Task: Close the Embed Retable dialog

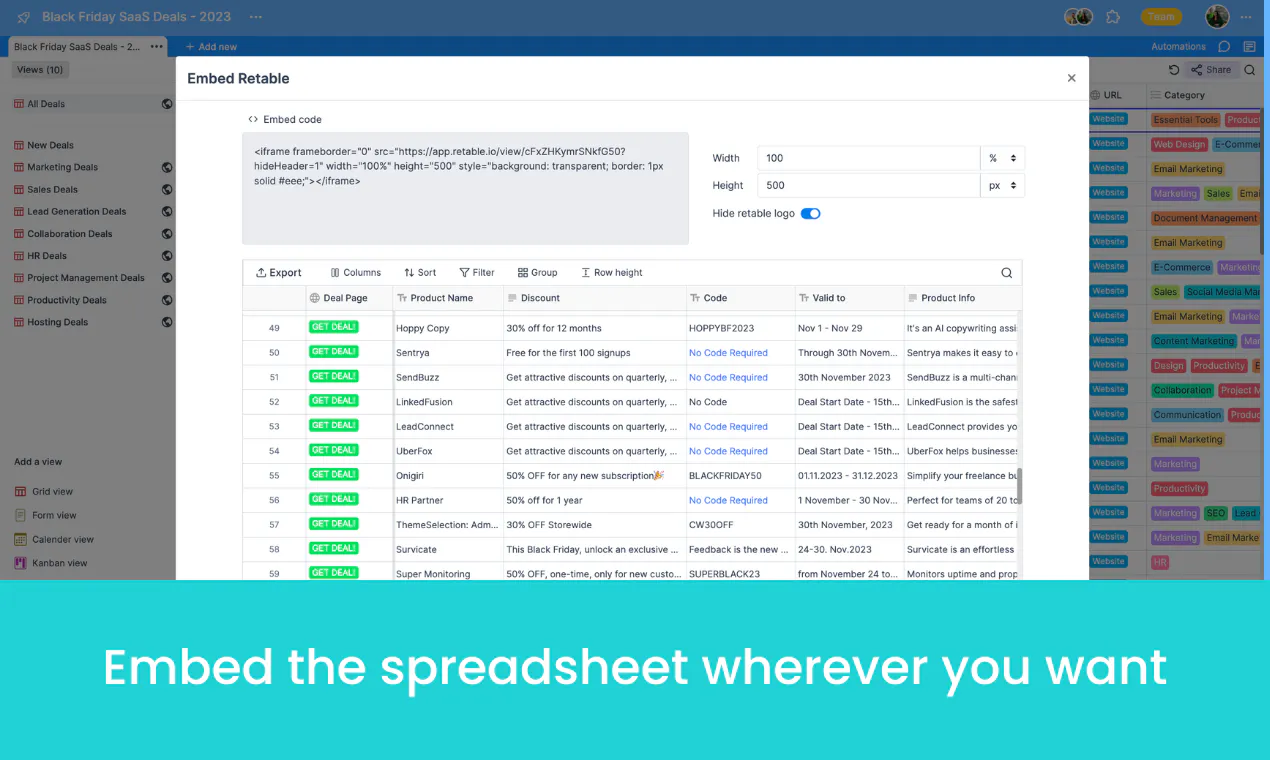Action: pyautogui.click(x=1071, y=78)
